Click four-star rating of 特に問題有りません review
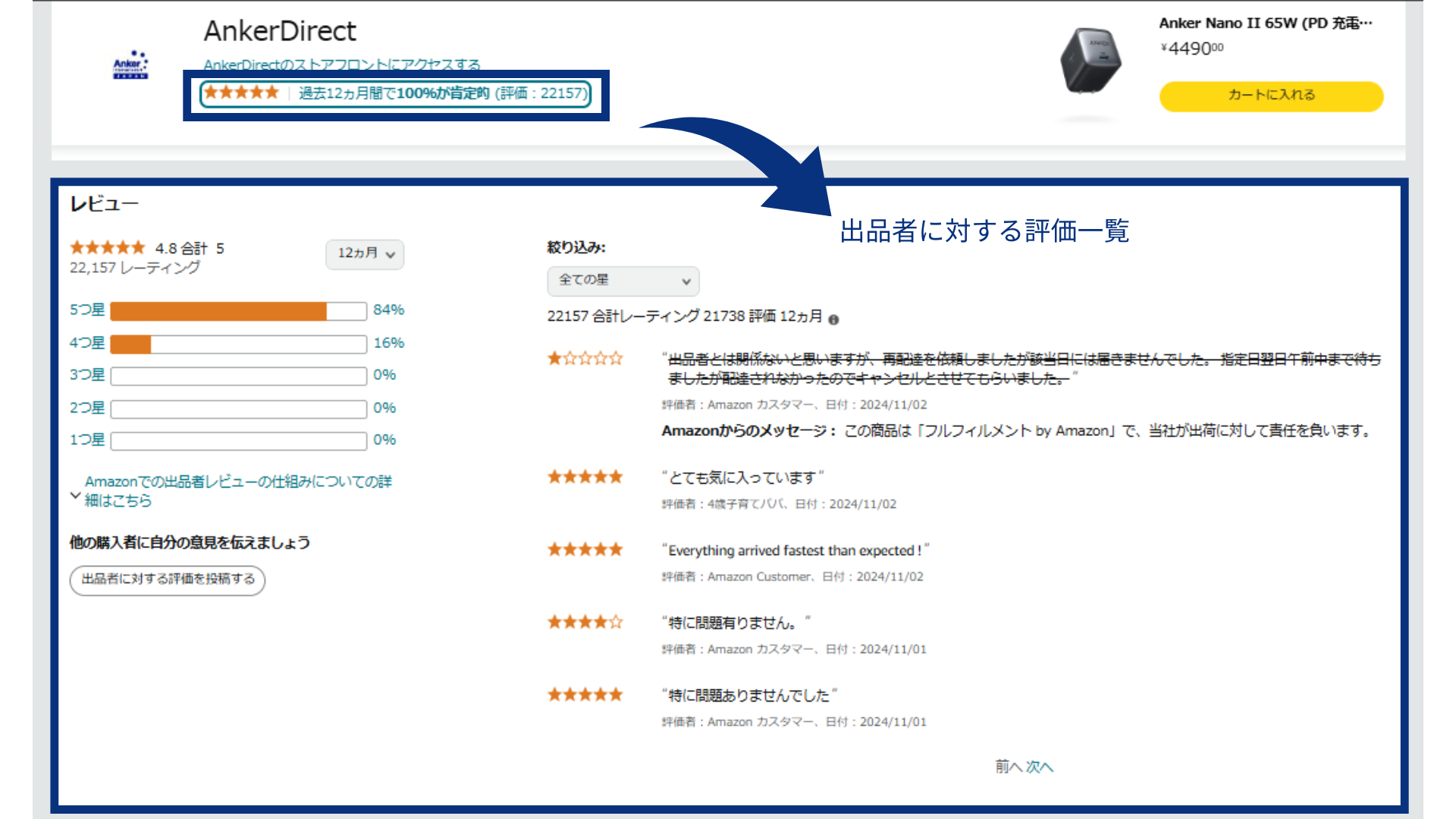Image resolution: width=1456 pixels, height=819 pixels. 585,623
